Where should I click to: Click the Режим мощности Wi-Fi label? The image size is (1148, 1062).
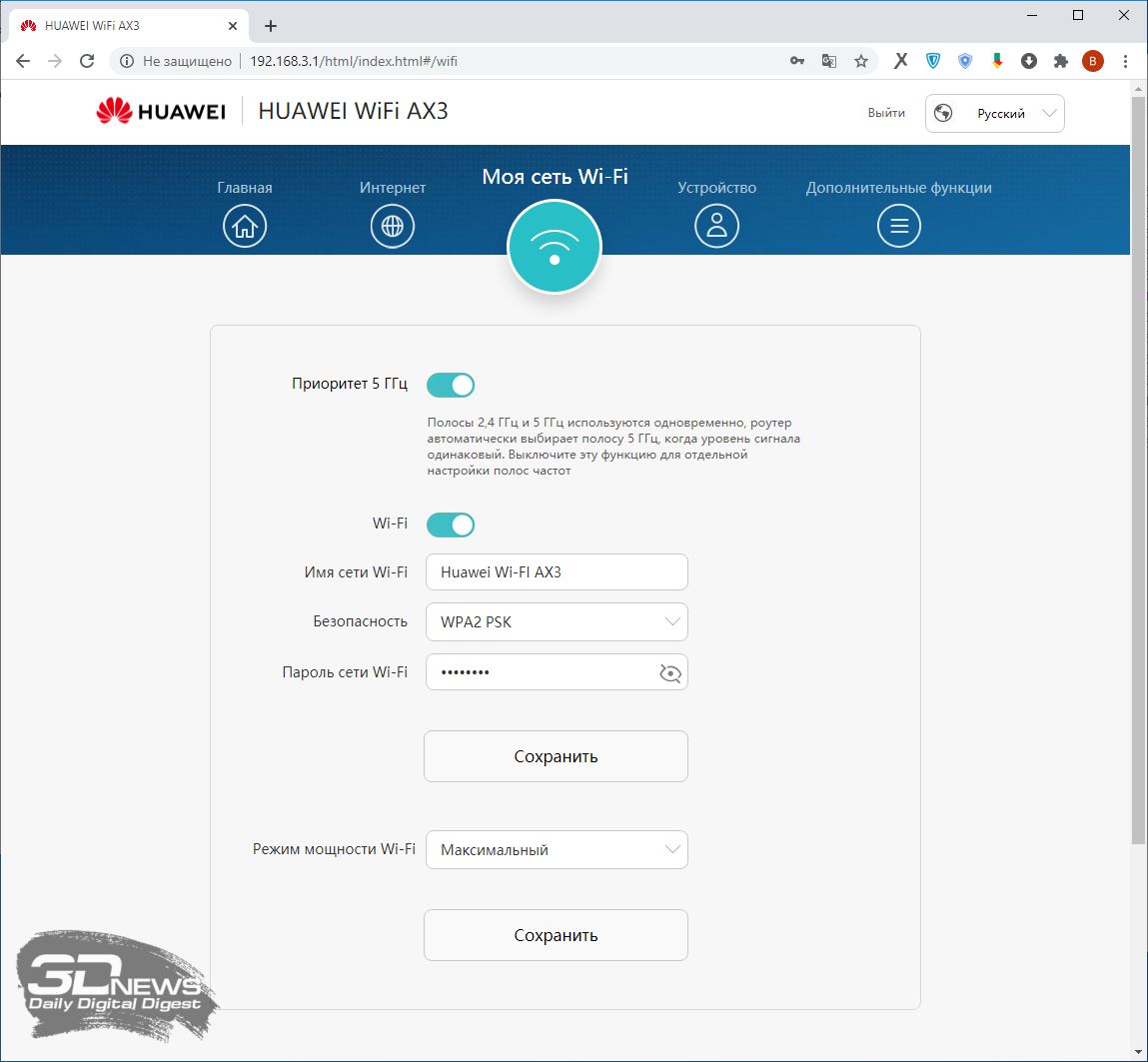pos(334,849)
